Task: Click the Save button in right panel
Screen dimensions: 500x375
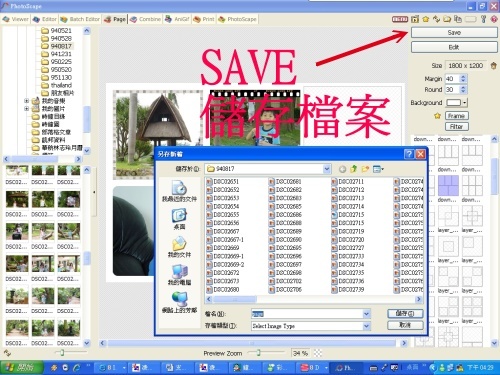Action: pyautogui.click(x=454, y=32)
